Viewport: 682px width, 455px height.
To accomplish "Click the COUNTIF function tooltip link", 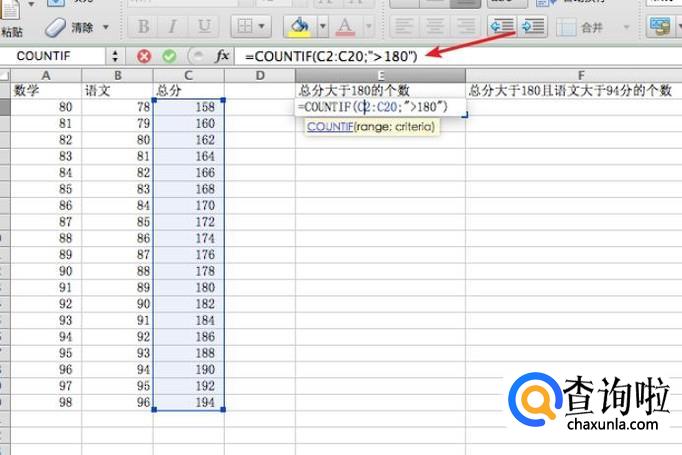I will [x=329, y=127].
